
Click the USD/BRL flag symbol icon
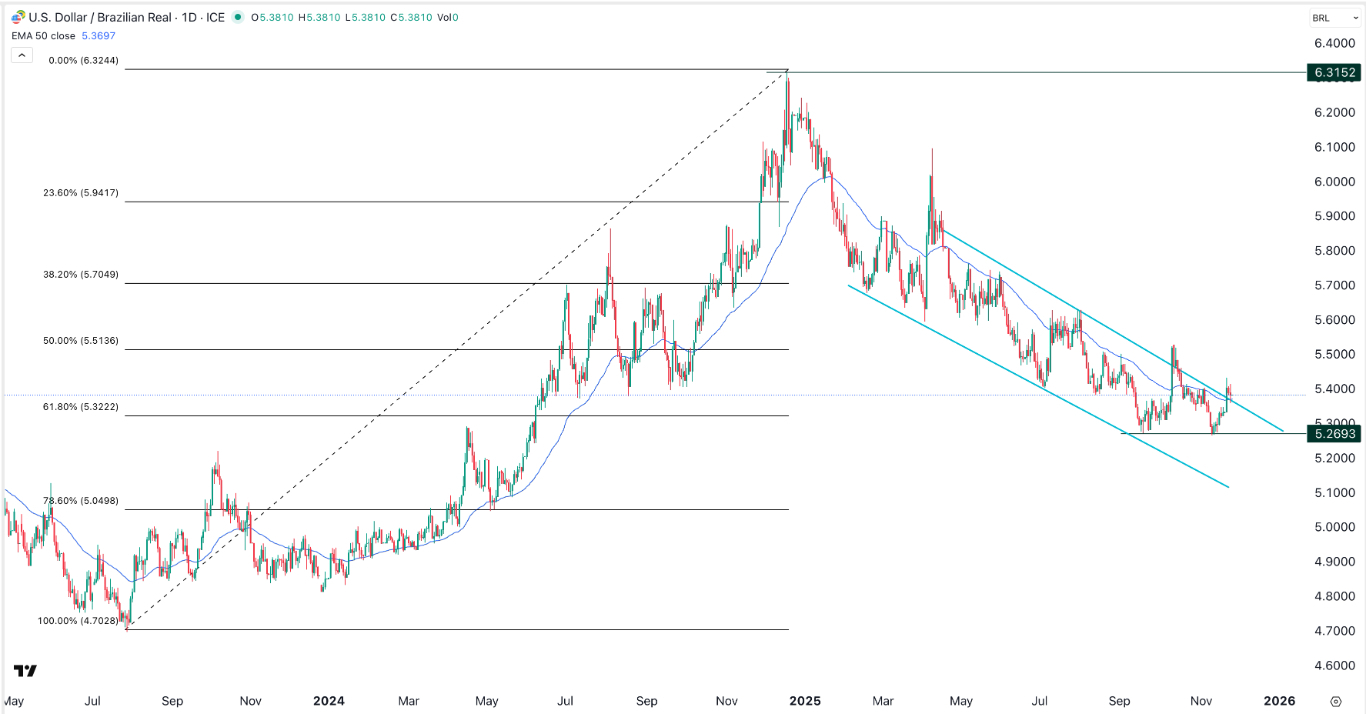click(17, 17)
